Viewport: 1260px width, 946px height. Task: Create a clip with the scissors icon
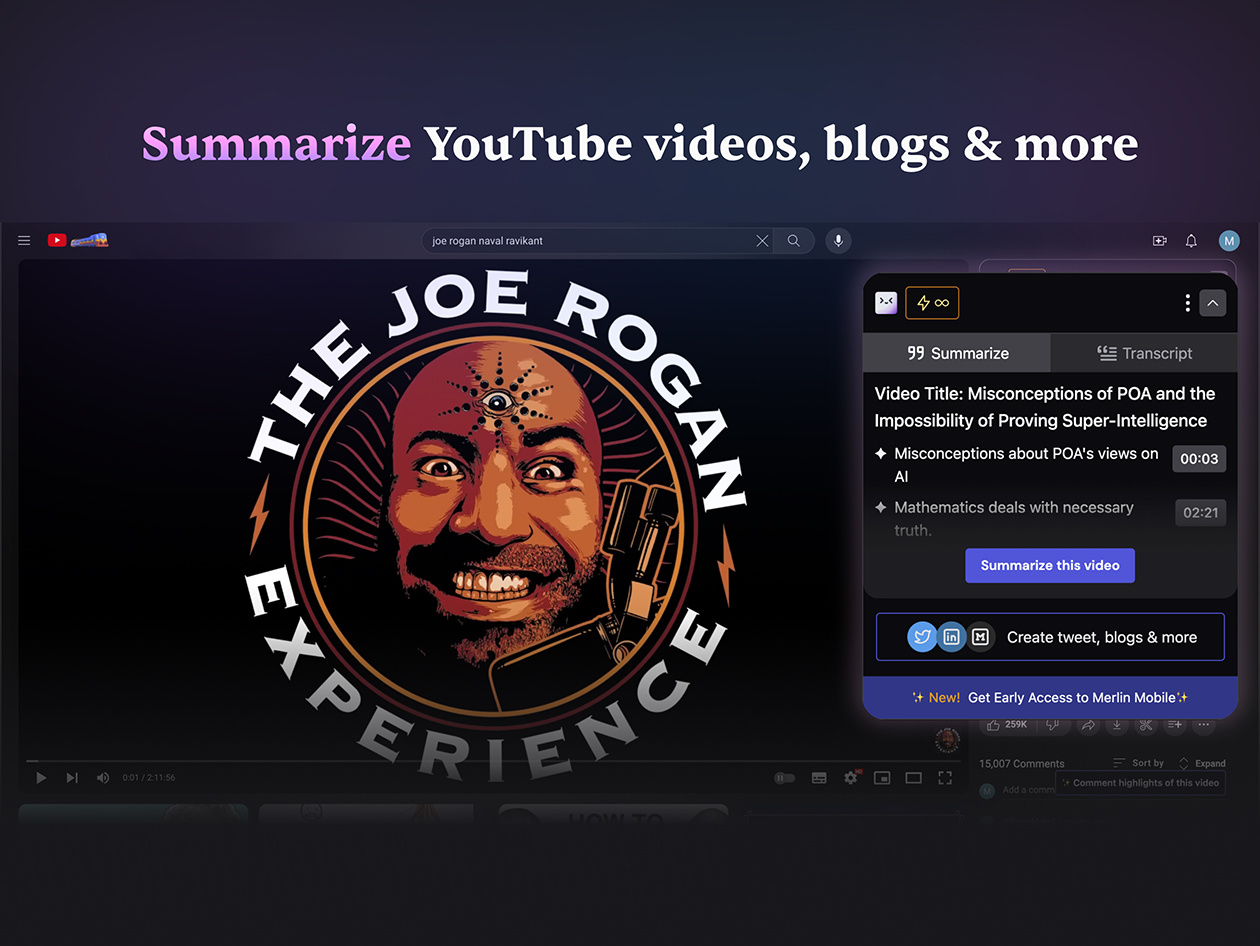tap(1146, 725)
